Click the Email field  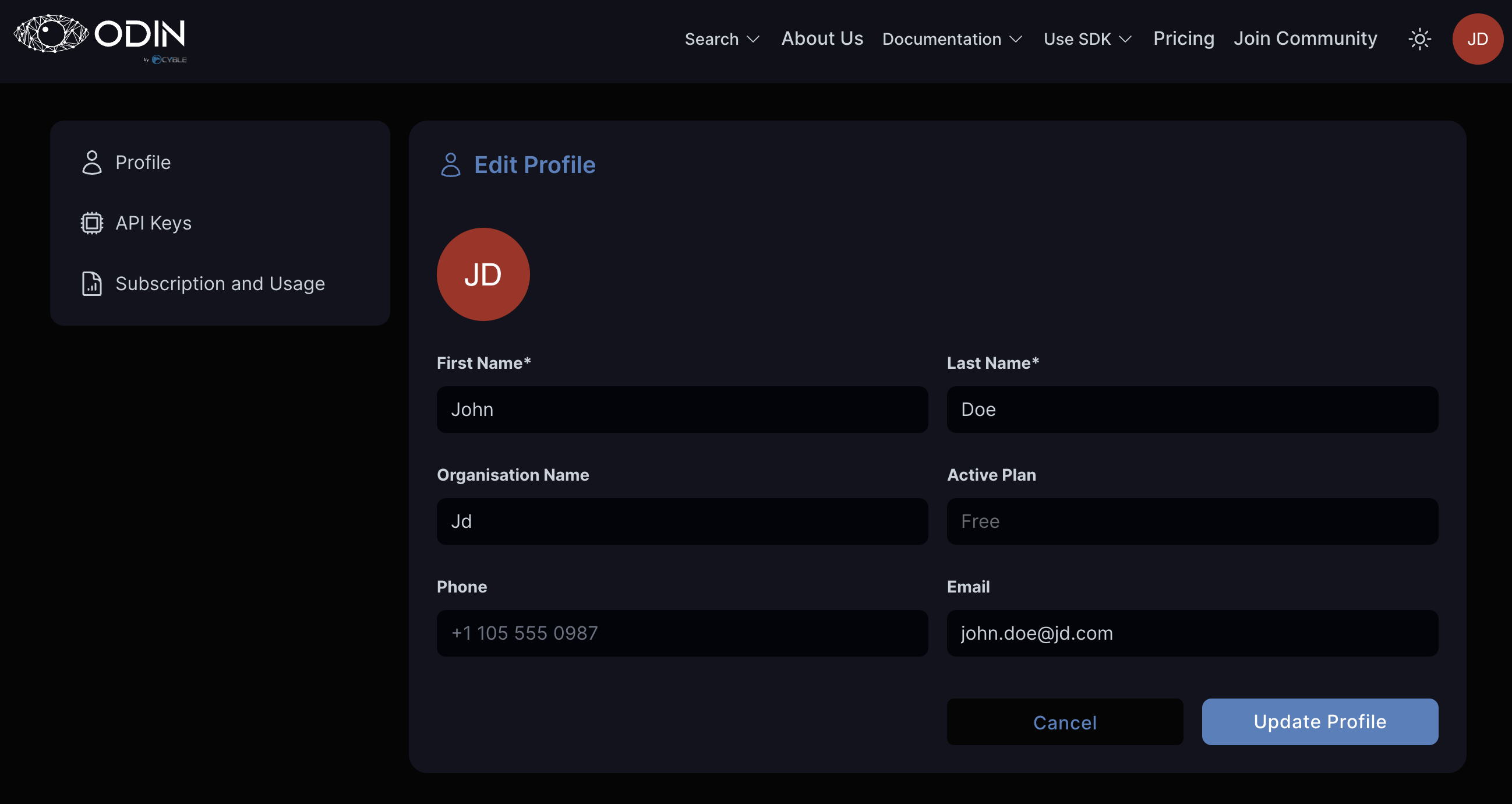1192,633
